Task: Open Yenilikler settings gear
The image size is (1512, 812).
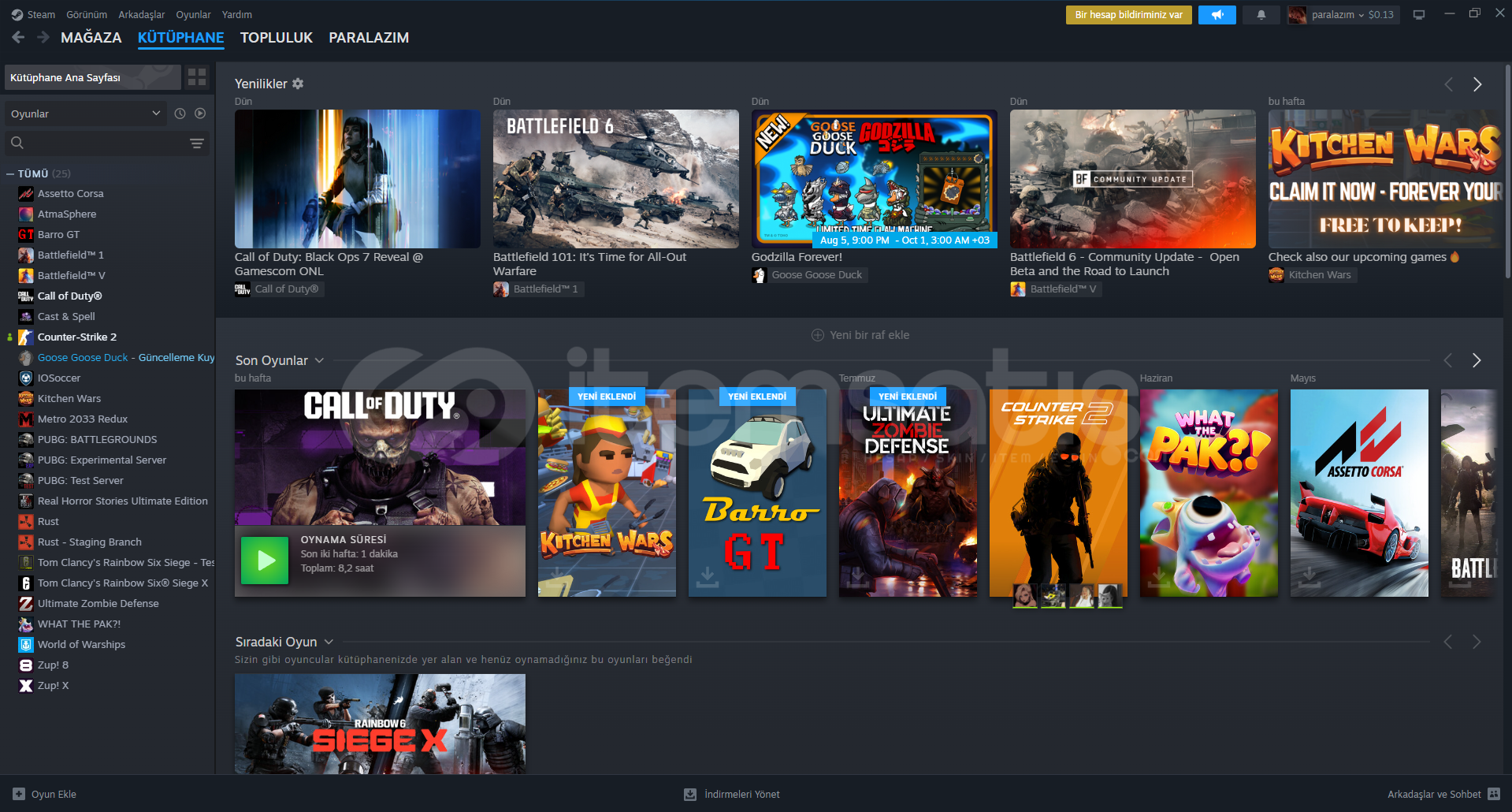Action: [x=298, y=84]
